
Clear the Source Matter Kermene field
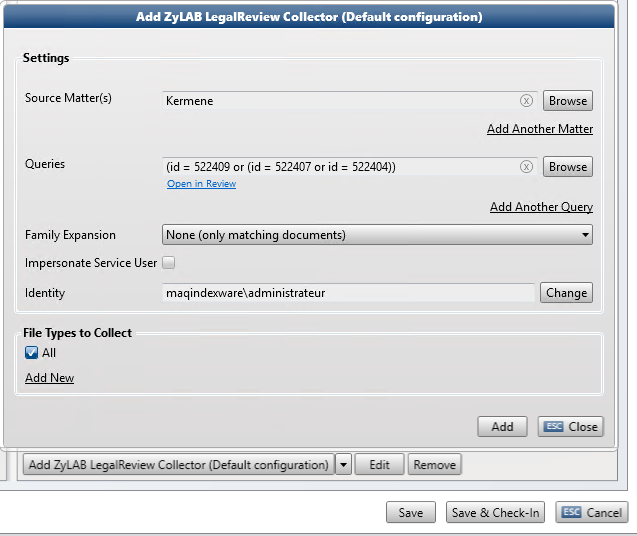(526, 101)
